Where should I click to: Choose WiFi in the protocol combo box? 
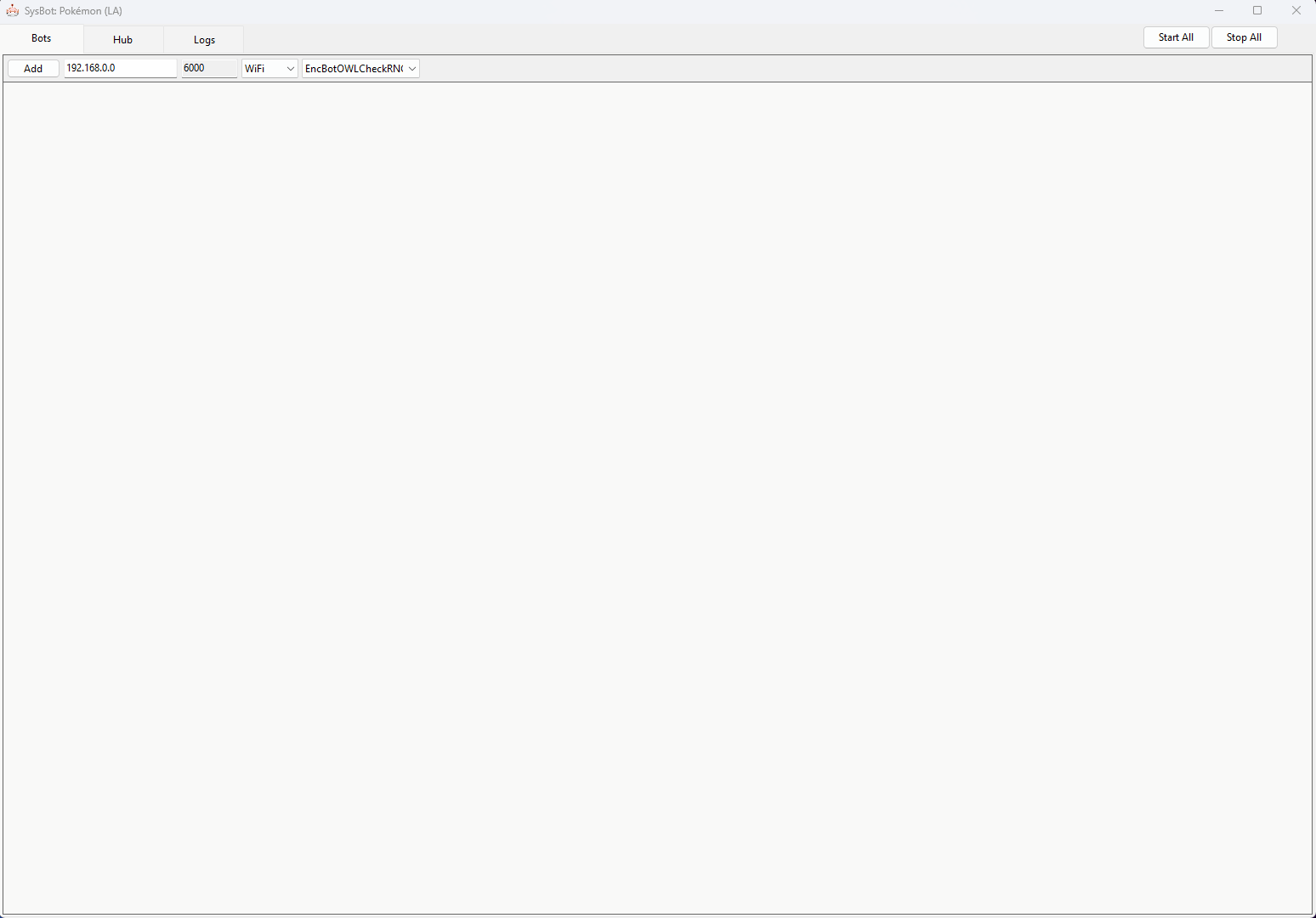(x=264, y=68)
